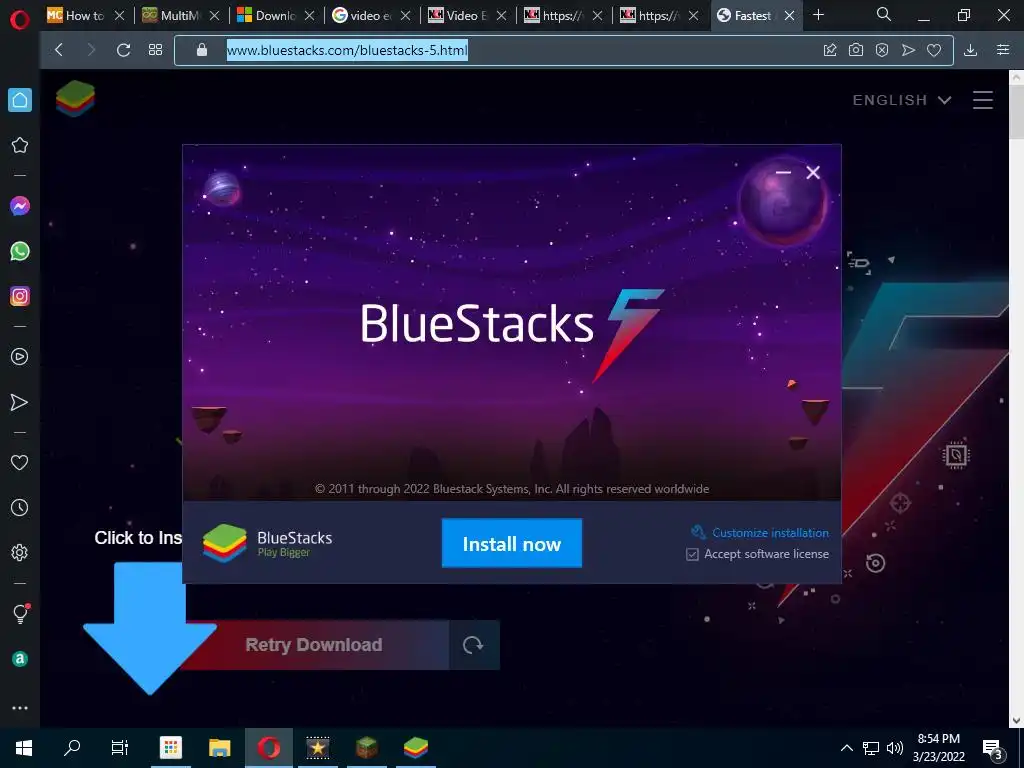Close the BlueStacks installer window
This screenshot has width=1024, height=768.
point(813,172)
